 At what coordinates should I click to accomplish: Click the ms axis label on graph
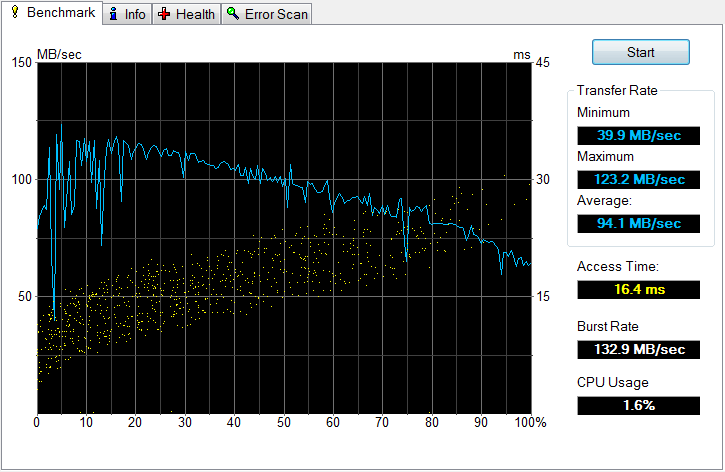(521, 54)
